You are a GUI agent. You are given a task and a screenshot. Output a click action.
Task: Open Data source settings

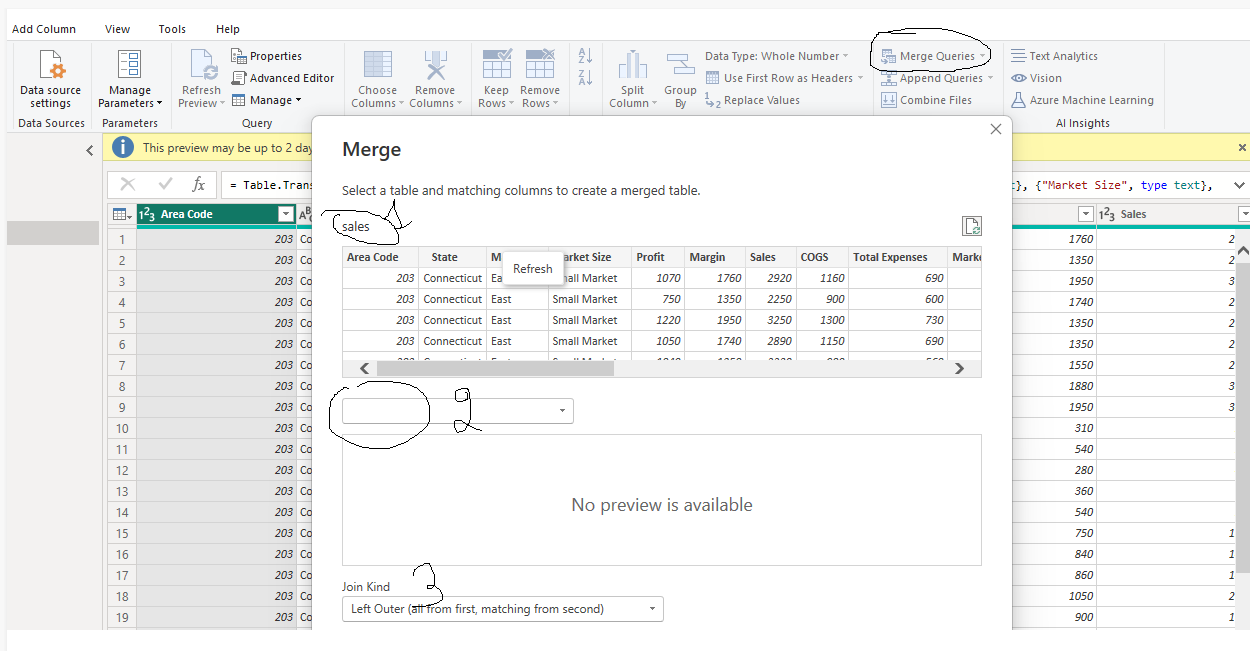click(x=51, y=79)
